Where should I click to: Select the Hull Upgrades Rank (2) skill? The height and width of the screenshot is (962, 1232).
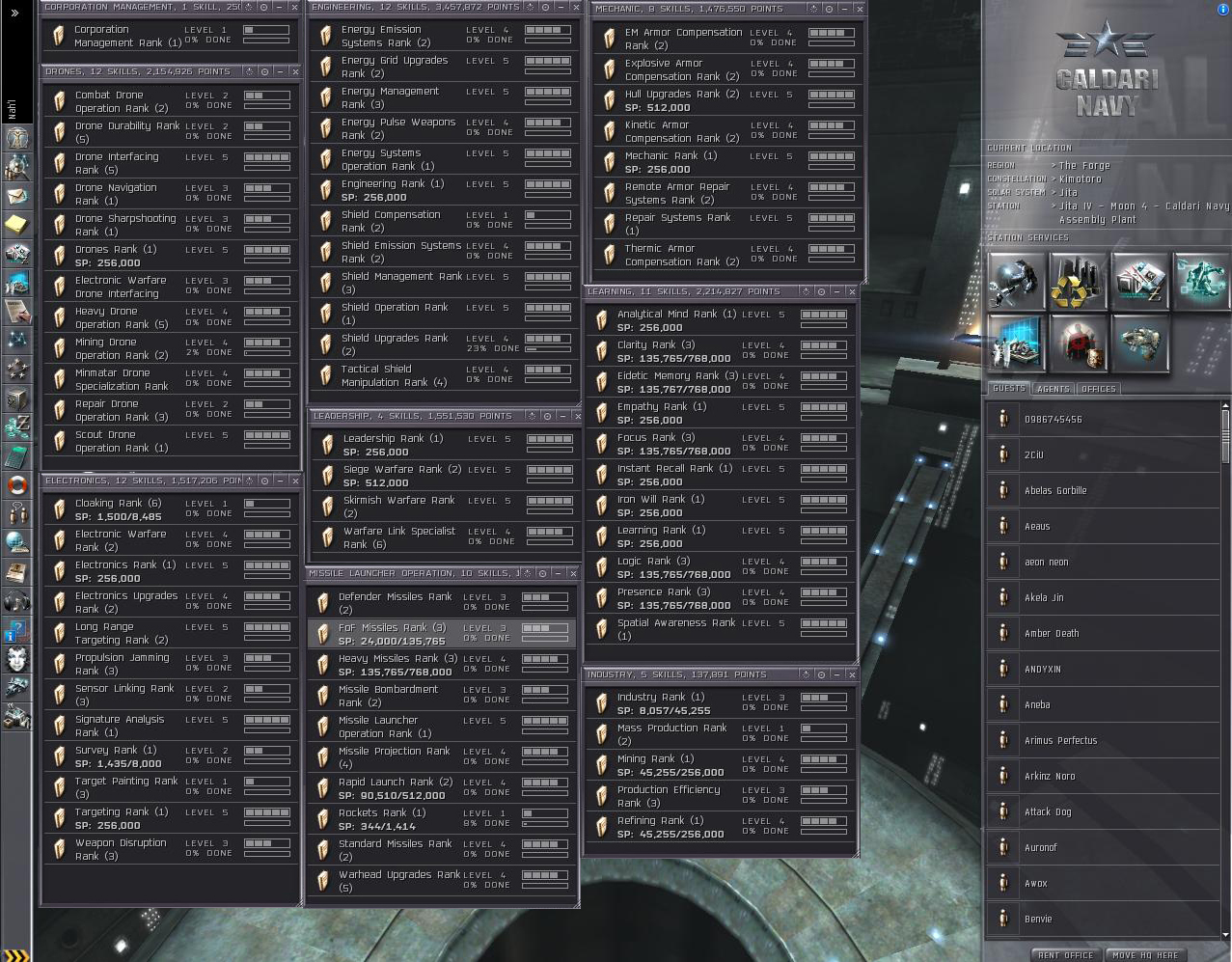(x=728, y=100)
